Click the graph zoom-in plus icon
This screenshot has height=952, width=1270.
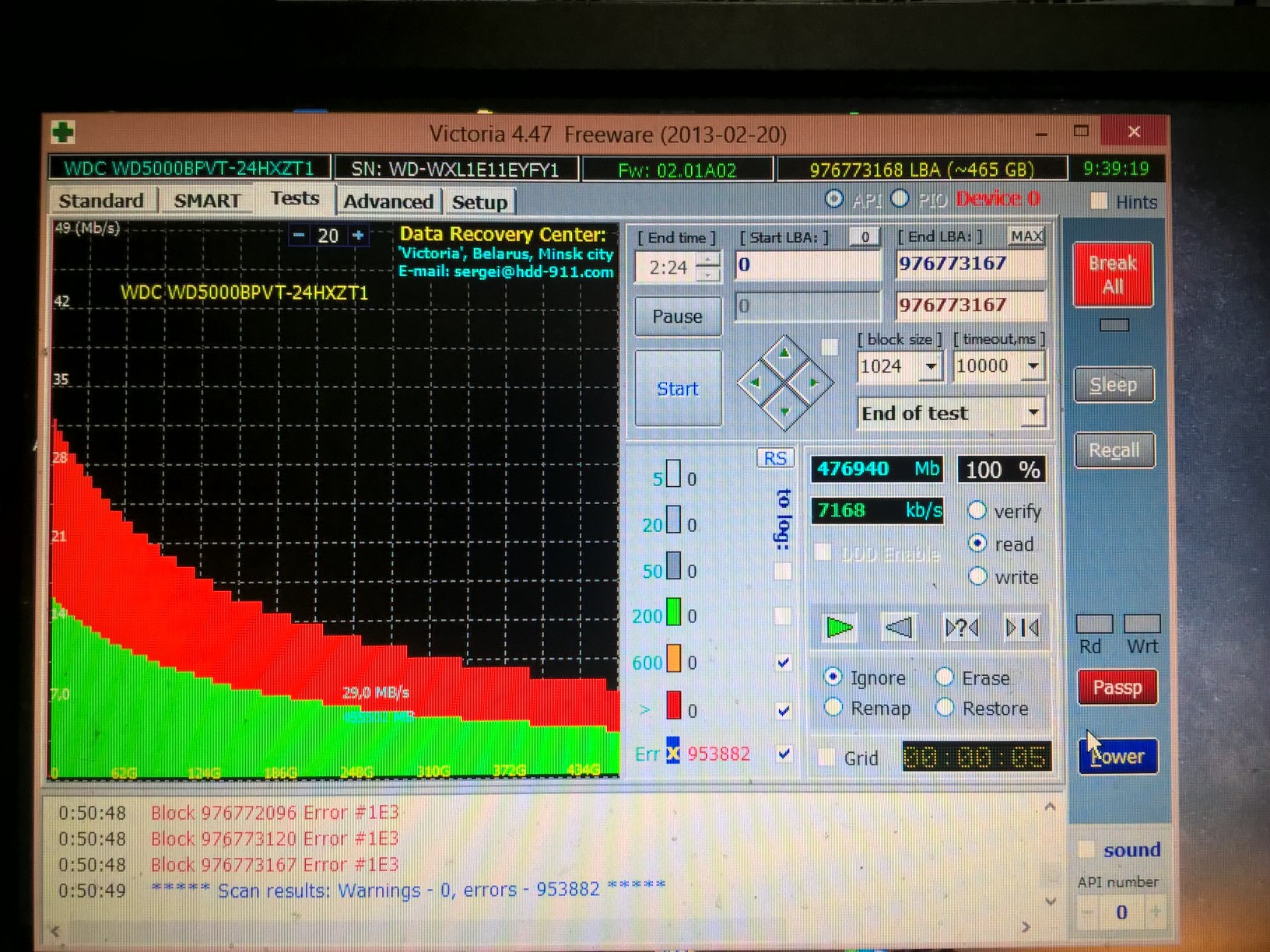tap(358, 235)
